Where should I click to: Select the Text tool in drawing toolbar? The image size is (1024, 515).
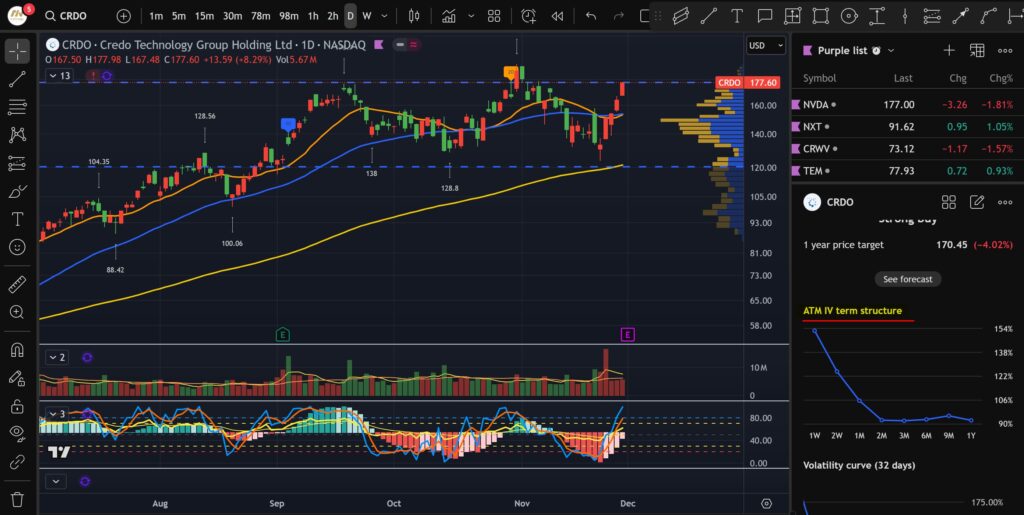tap(17, 218)
